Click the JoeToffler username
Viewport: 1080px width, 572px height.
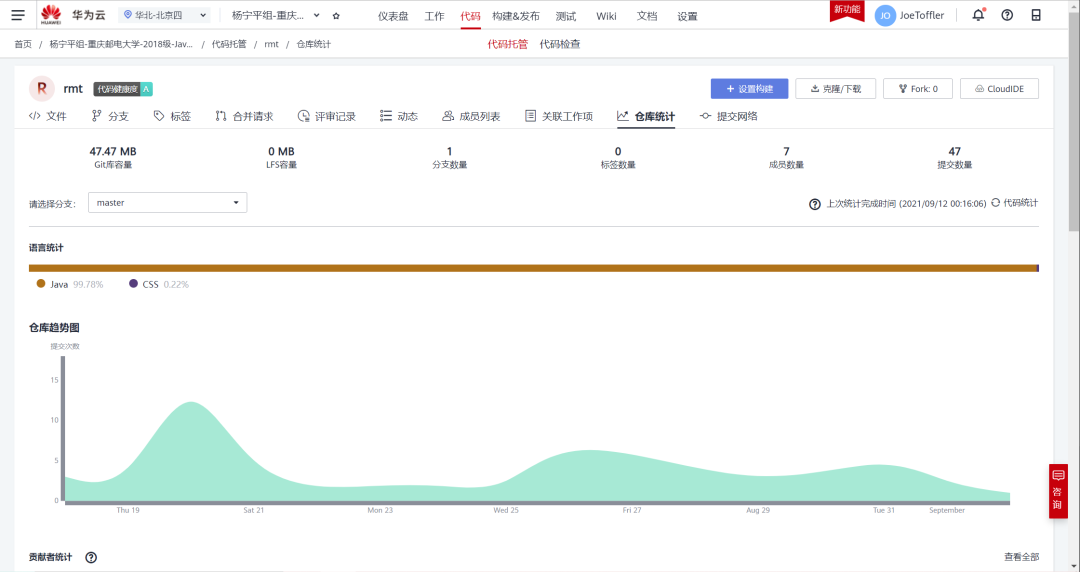click(x=922, y=15)
